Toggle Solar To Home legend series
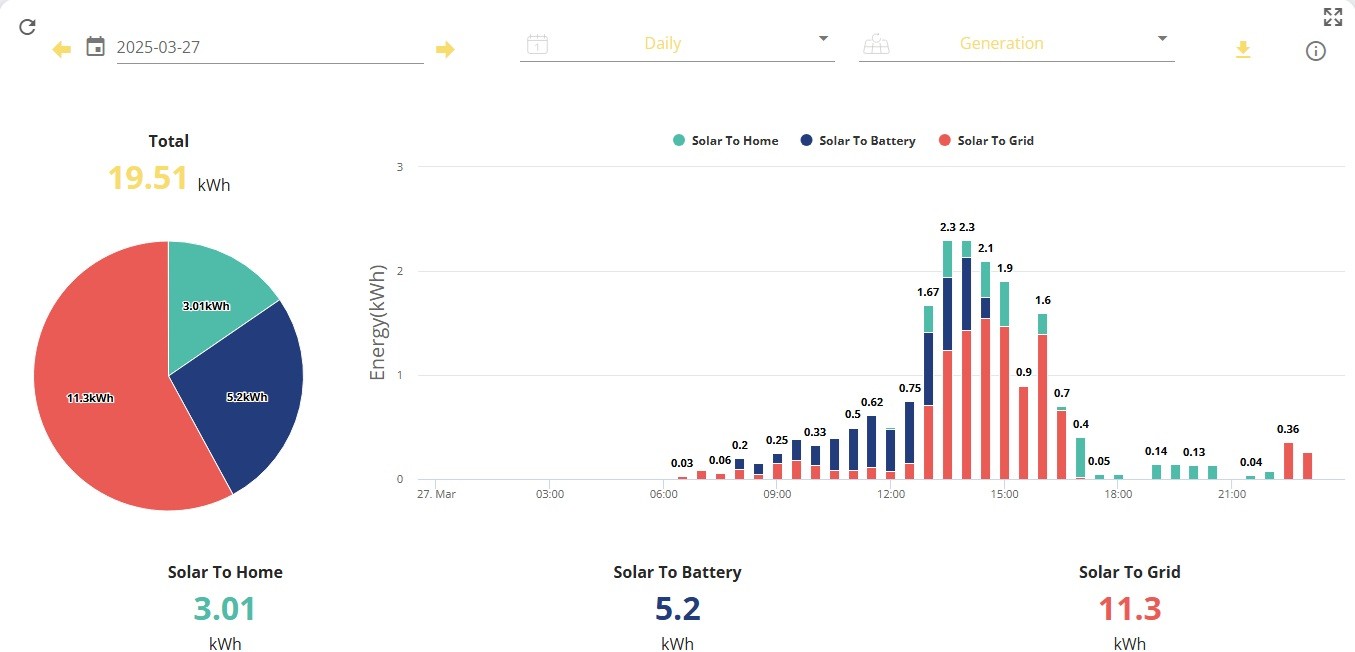 pos(726,141)
